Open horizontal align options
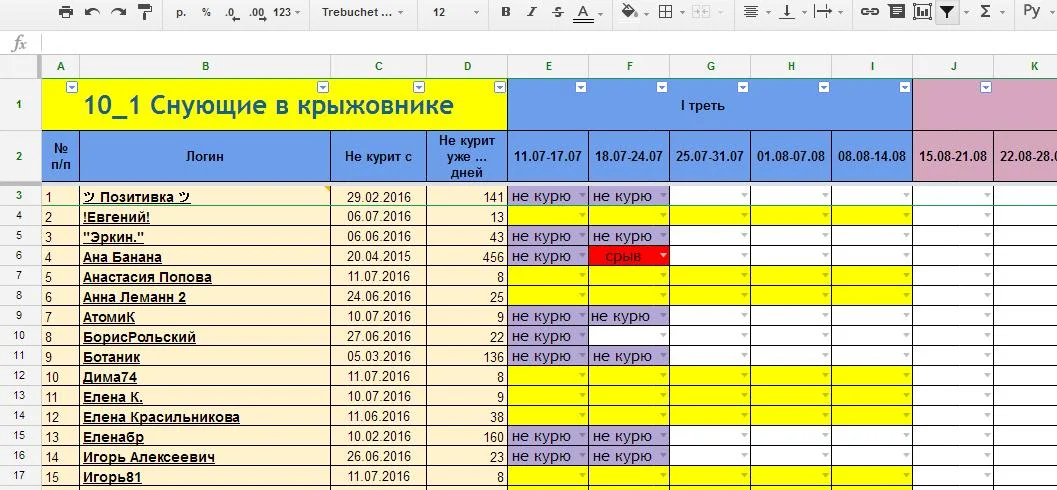 click(x=750, y=11)
